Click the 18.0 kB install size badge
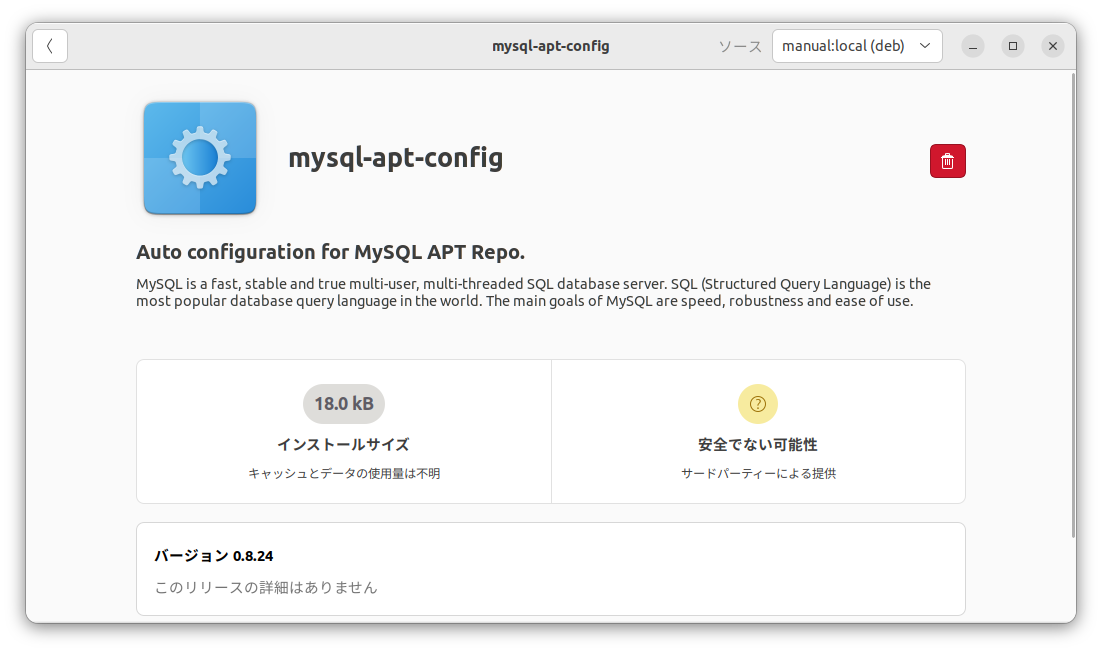1102x652 pixels. pos(344,404)
